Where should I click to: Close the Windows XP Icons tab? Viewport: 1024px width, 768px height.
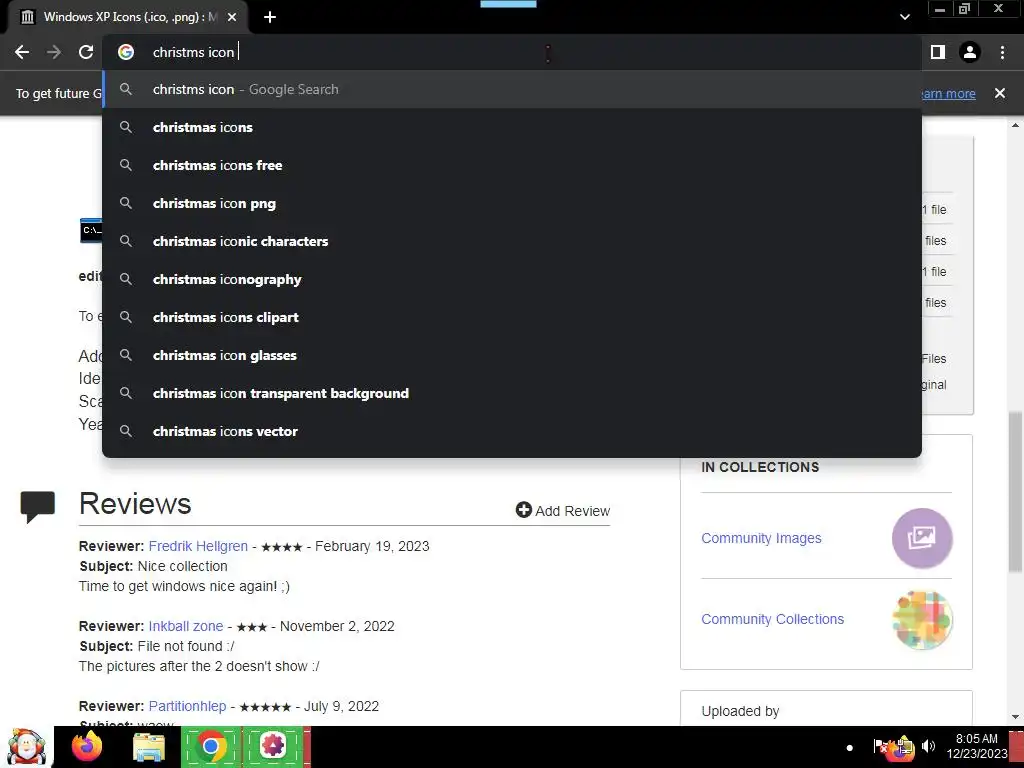232,17
